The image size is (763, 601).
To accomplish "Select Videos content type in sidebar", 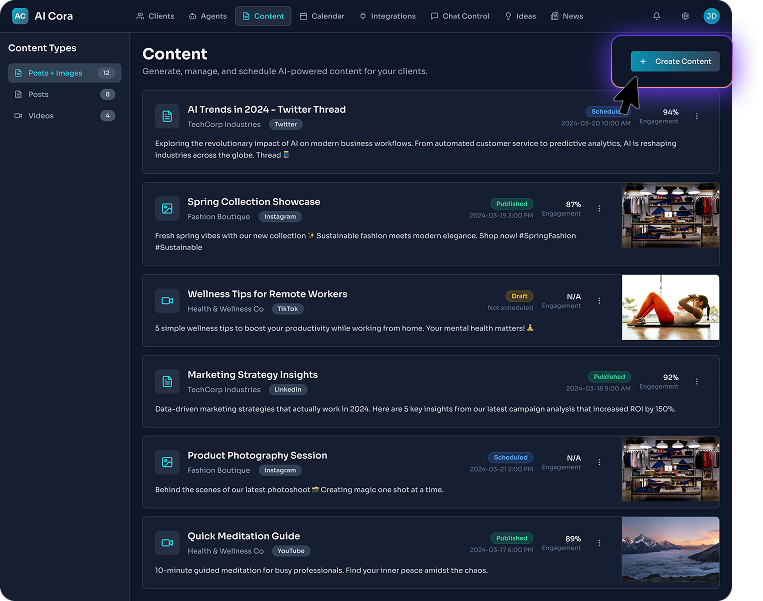I will coord(40,116).
